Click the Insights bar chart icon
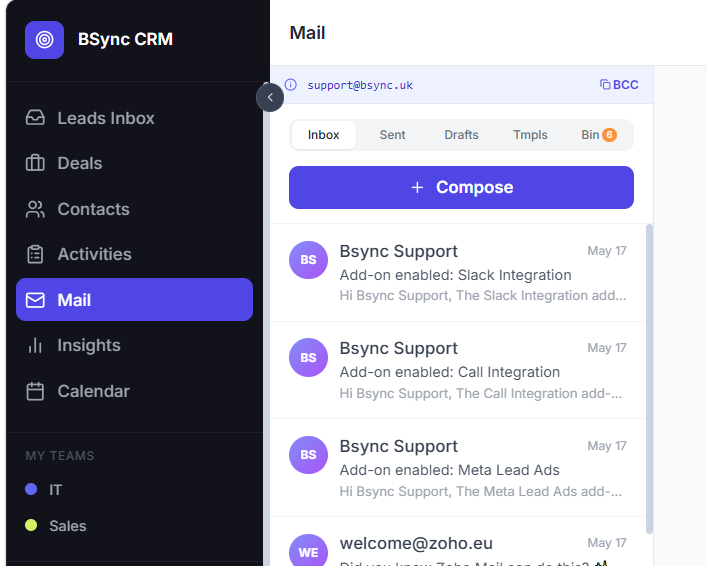708x573 pixels. [x=35, y=345]
